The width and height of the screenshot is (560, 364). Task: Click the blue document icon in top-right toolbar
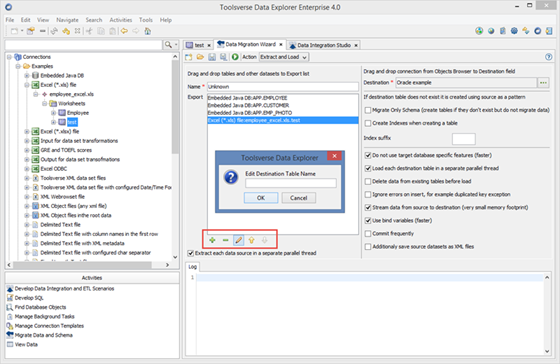click(x=502, y=31)
